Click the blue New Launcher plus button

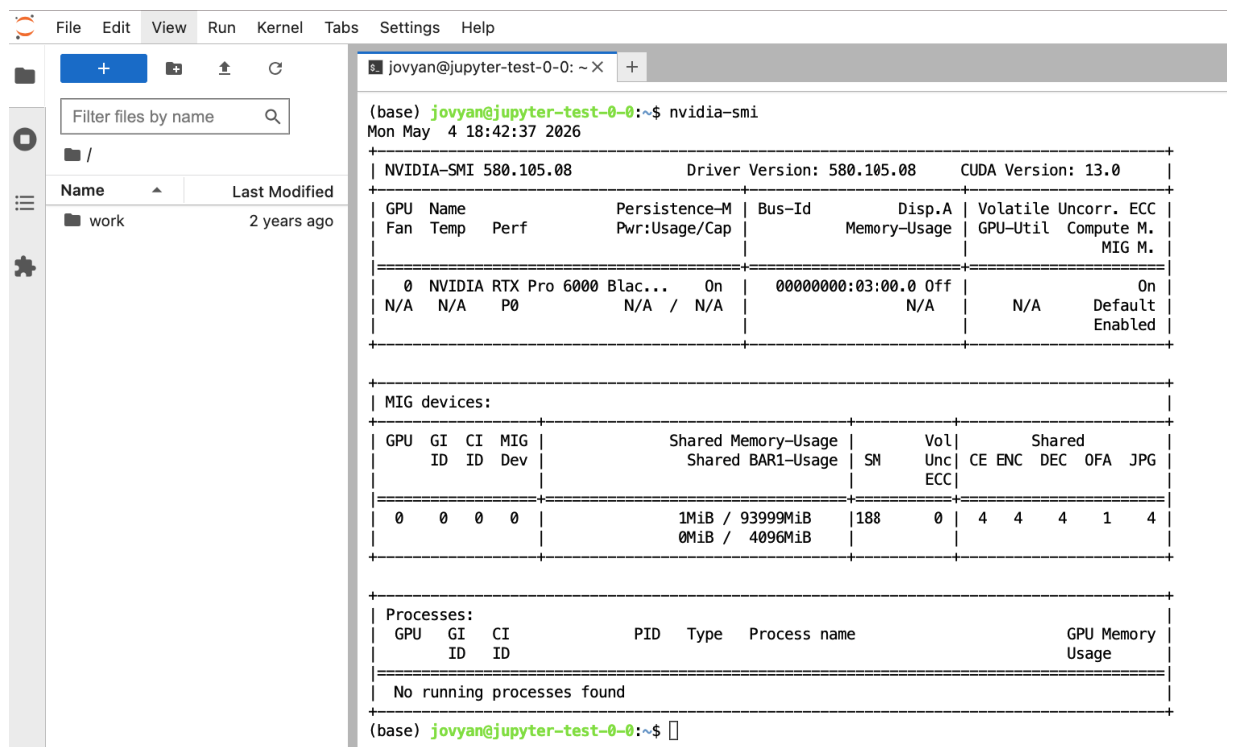(x=104, y=68)
